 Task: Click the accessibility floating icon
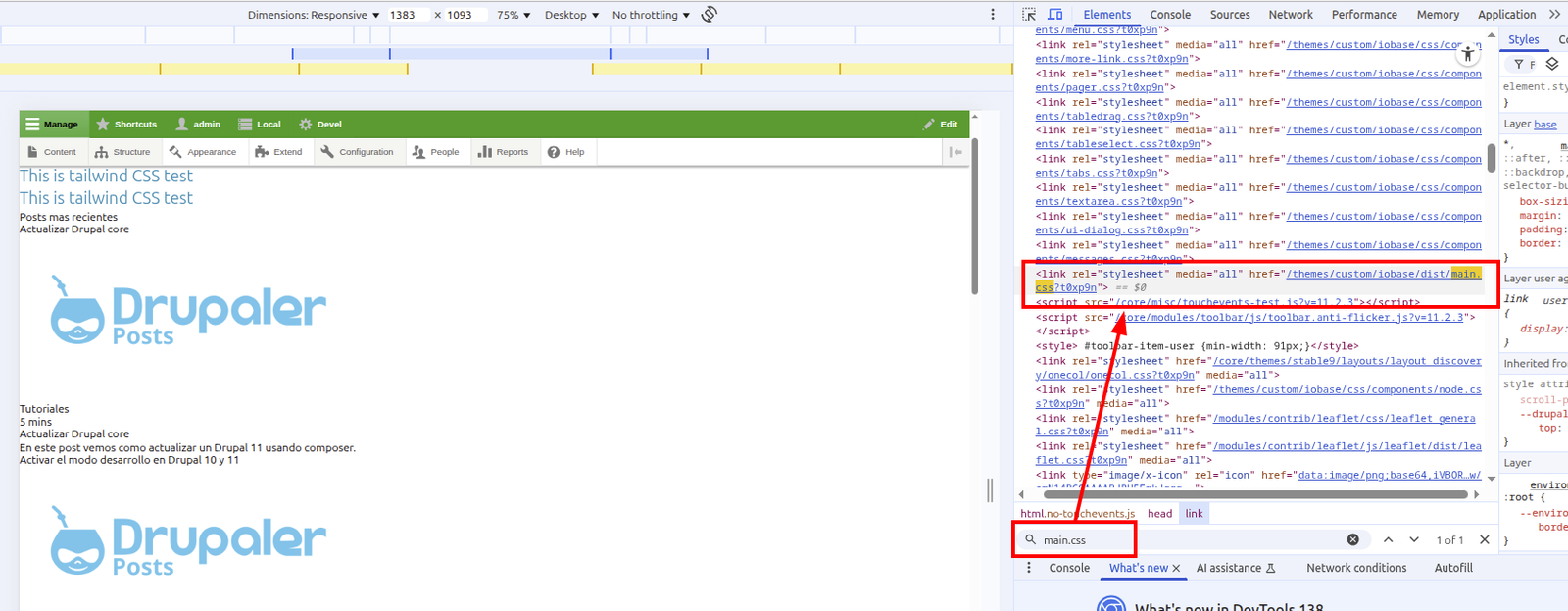(1467, 55)
